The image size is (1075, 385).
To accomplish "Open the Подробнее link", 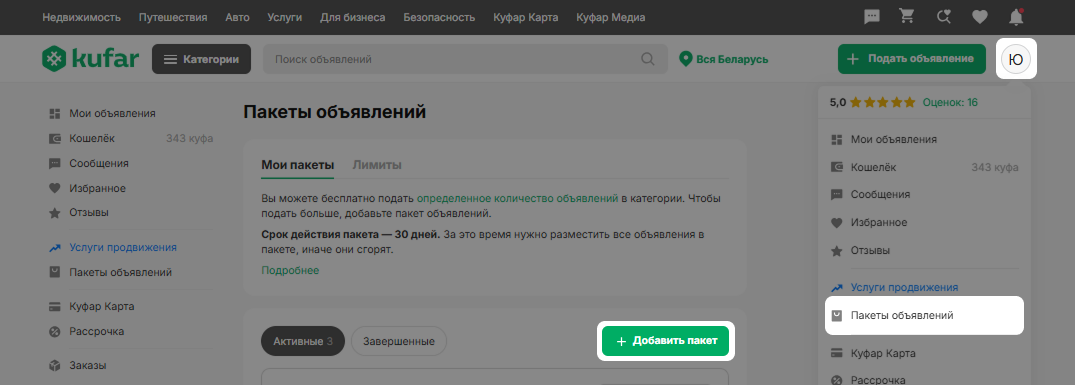I will 290,271.
